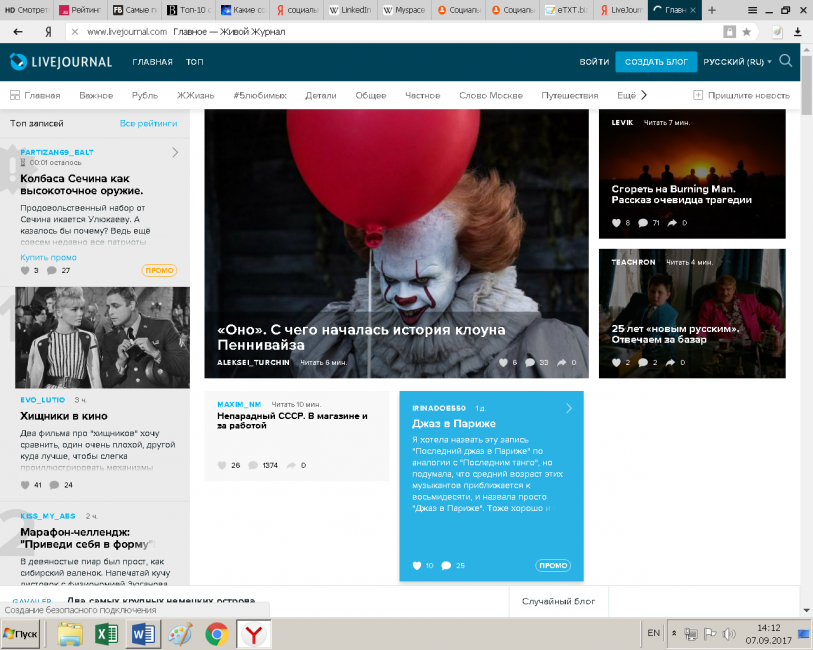This screenshot has height=650, width=813.
Task: Click the volume speaker tray icon
Action: pos(728,633)
